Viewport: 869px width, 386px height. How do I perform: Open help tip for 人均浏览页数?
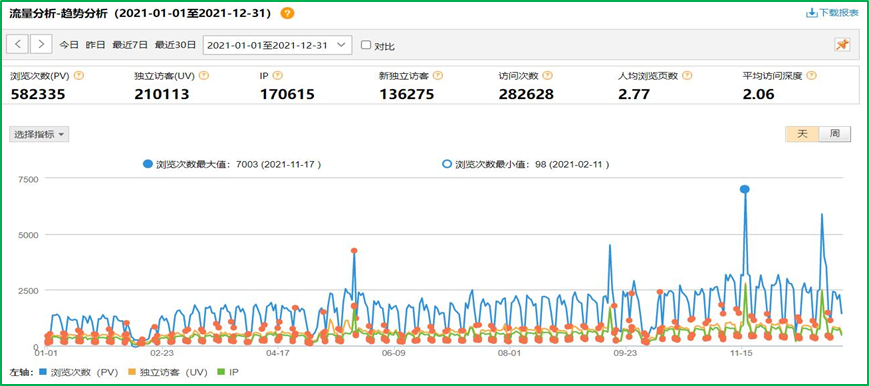coord(688,76)
